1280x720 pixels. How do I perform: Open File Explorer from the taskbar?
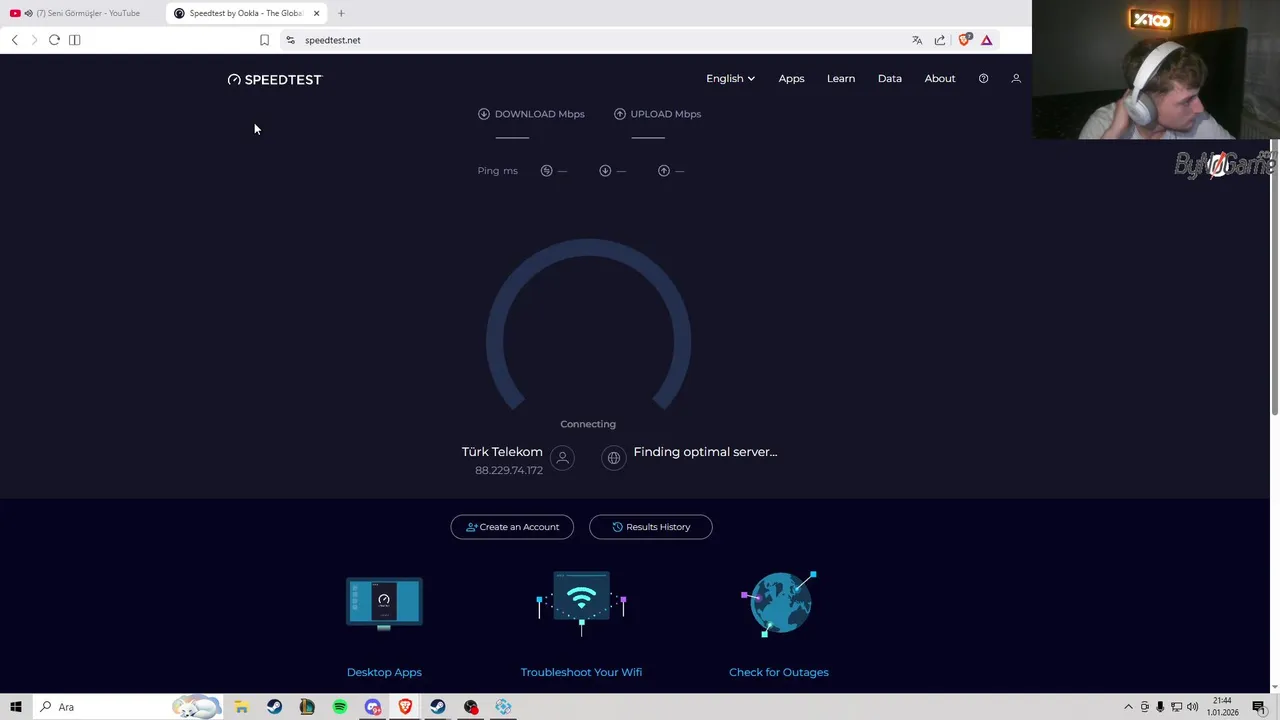[x=241, y=707]
